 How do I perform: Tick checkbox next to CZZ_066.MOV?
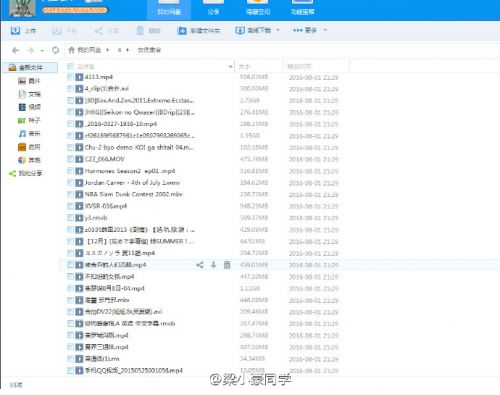click(x=70, y=159)
